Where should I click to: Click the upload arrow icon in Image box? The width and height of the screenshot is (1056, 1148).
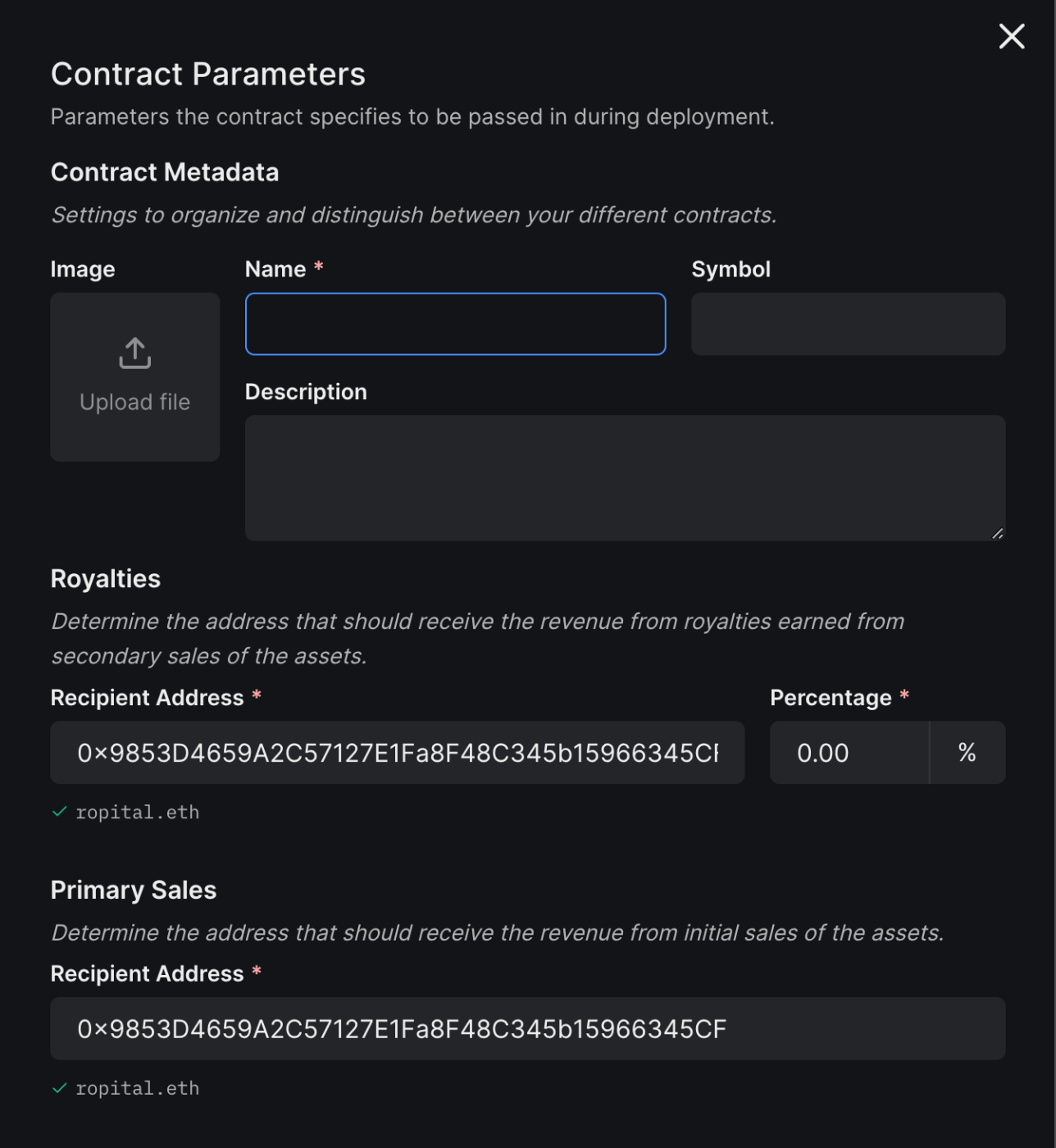click(x=135, y=353)
